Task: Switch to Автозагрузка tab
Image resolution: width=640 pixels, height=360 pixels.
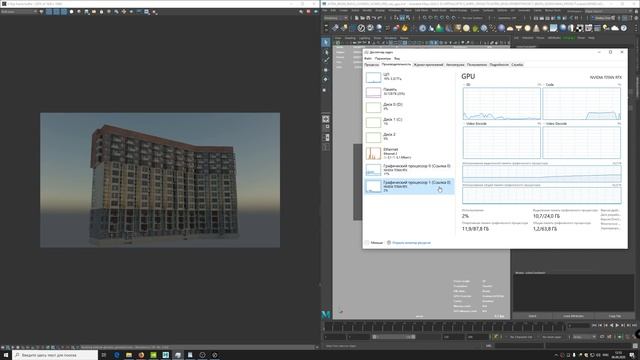Action: point(455,64)
